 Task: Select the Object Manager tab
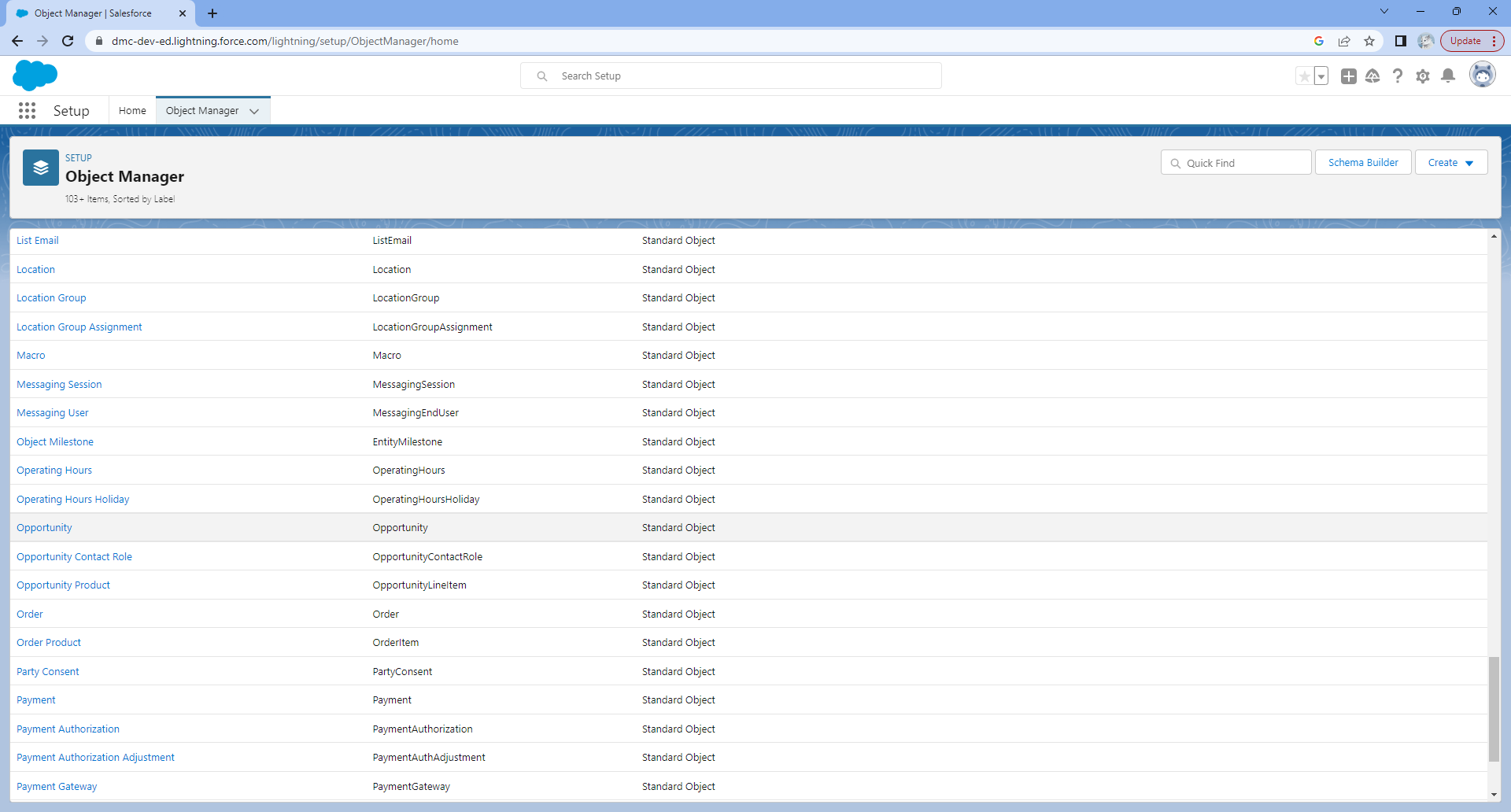tap(202, 111)
